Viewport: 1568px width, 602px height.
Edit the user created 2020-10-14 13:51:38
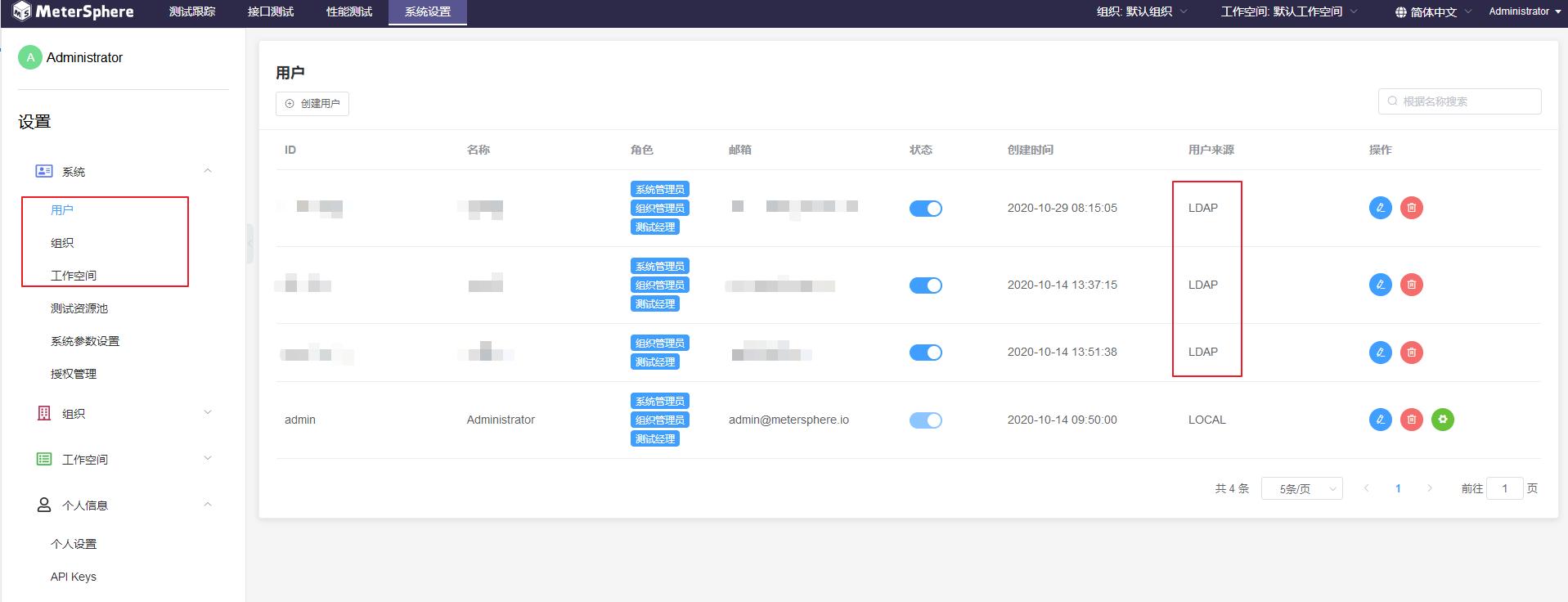[1380, 353]
